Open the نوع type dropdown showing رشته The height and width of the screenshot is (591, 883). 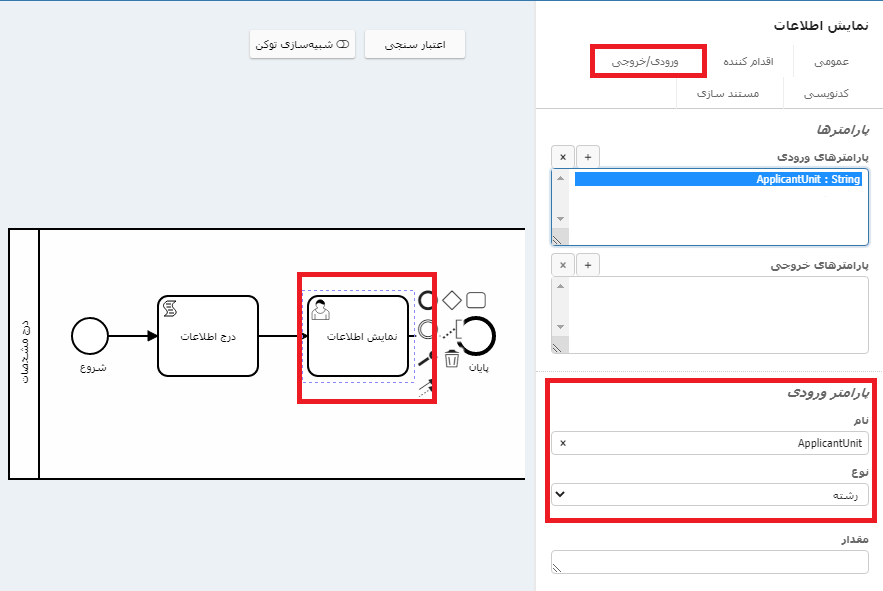(x=709, y=495)
